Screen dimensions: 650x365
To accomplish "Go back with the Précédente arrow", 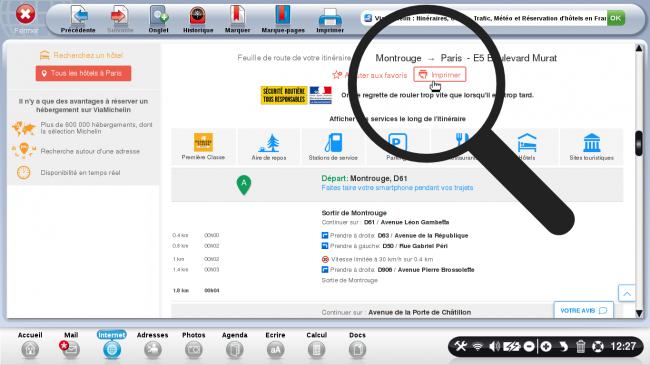I will [x=78, y=19].
